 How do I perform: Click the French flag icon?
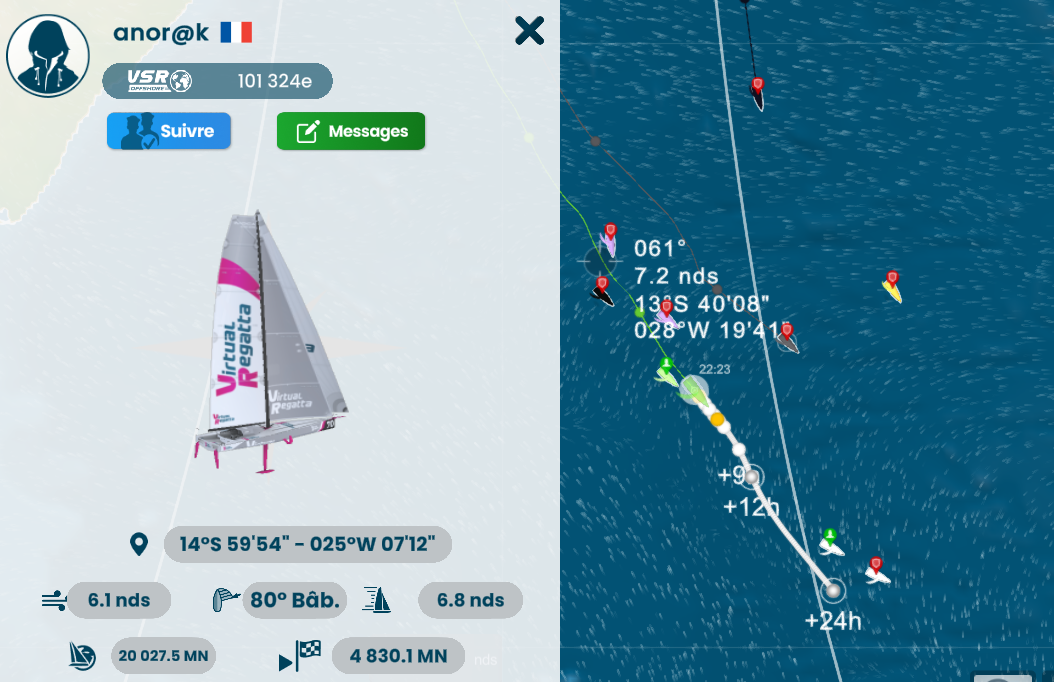[x=237, y=32]
